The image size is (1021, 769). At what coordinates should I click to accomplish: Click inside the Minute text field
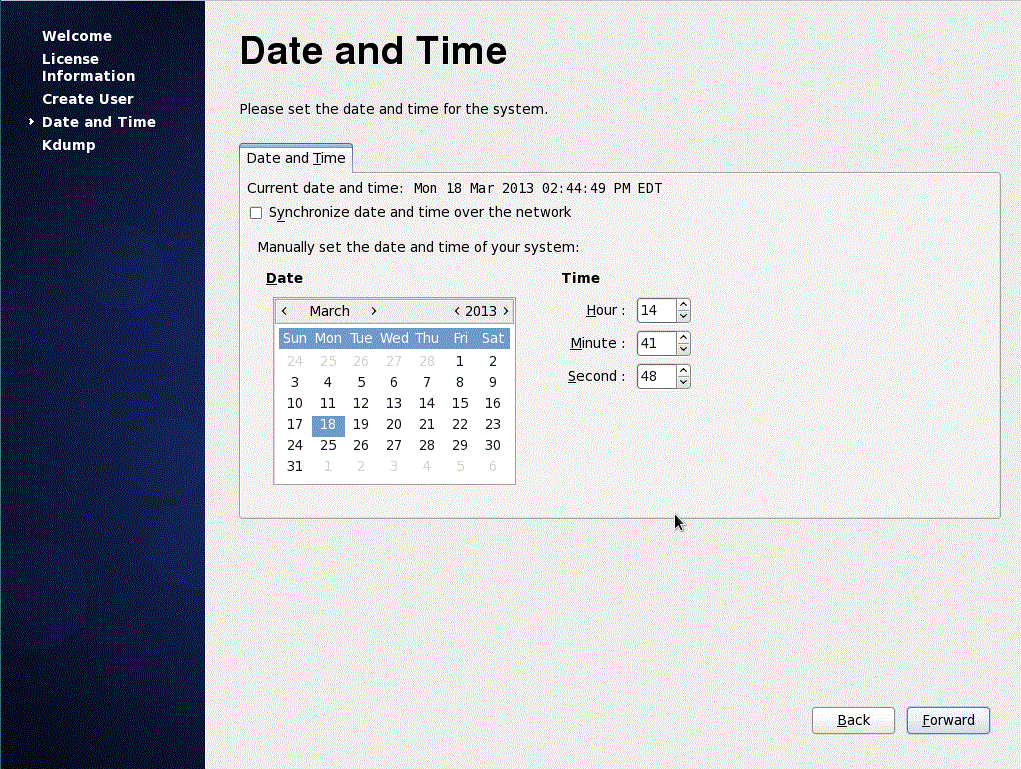[x=656, y=344]
